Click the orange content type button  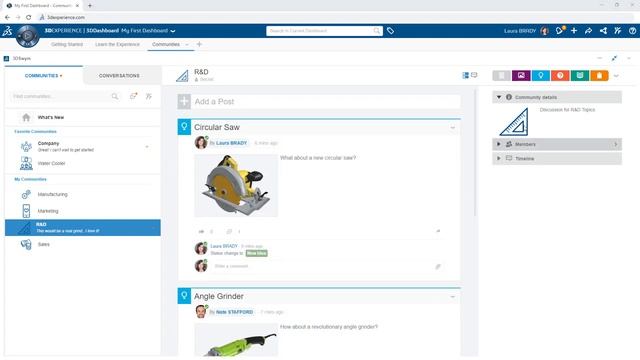pos(599,76)
